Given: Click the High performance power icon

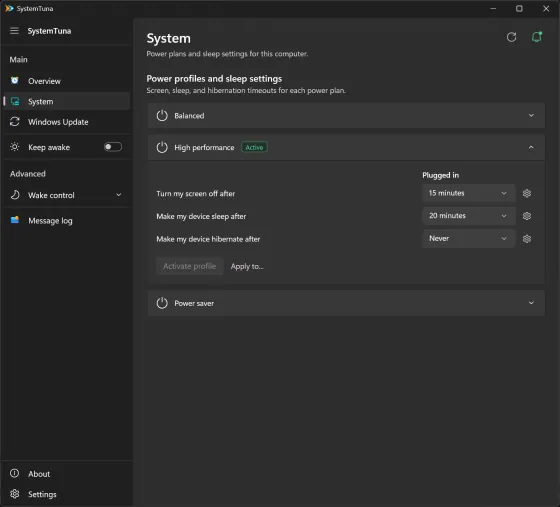Looking at the screenshot, I should point(162,147).
